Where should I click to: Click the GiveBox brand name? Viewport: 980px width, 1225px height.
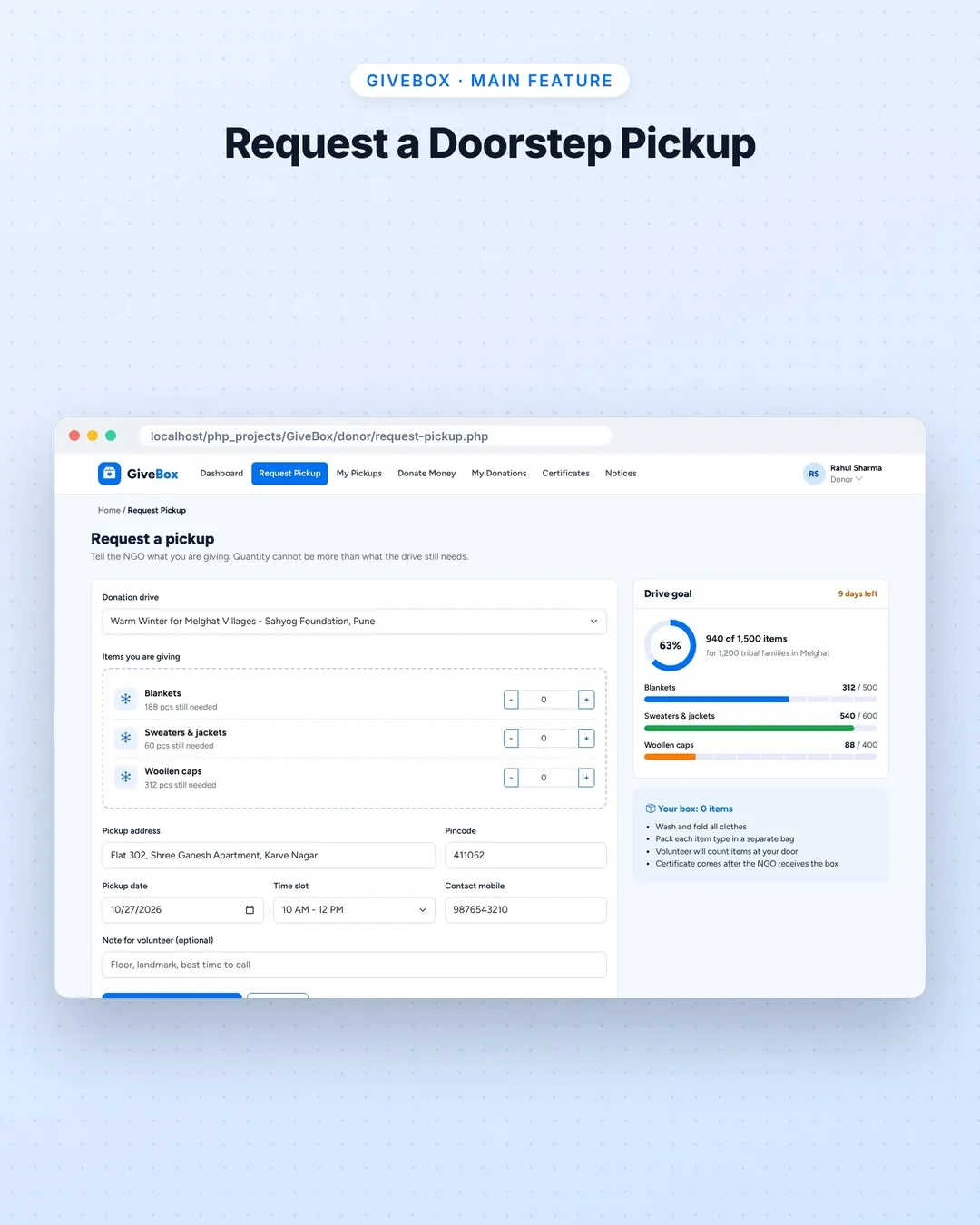tap(152, 474)
